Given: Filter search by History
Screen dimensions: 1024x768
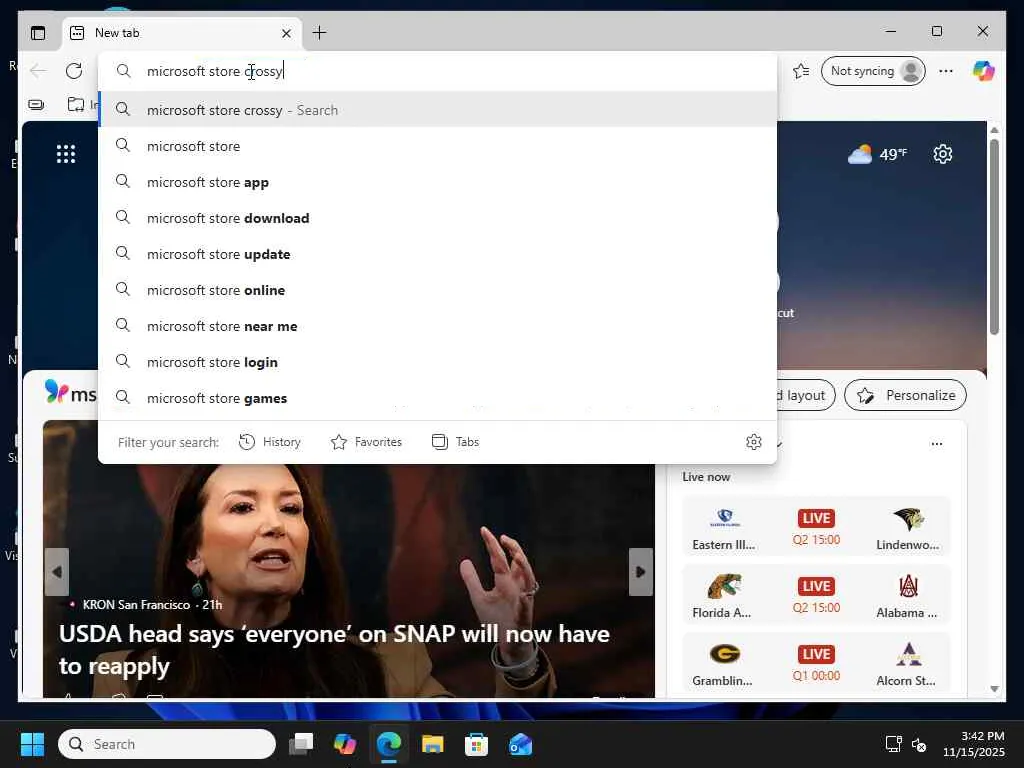Looking at the screenshot, I should pos(270,442).
